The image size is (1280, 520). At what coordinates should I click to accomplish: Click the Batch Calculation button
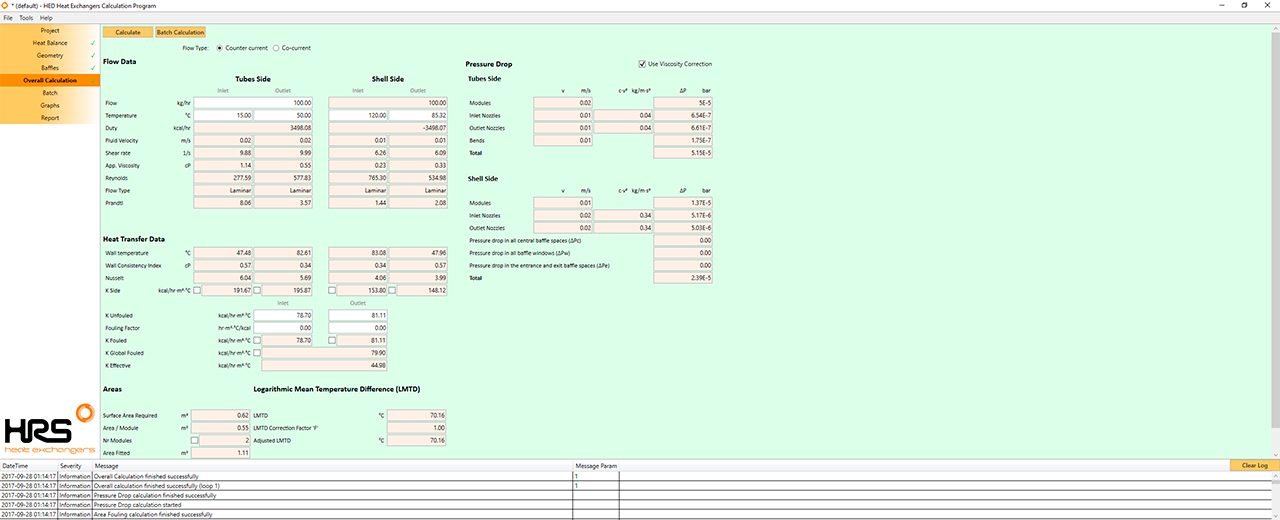tap(180, 32)
